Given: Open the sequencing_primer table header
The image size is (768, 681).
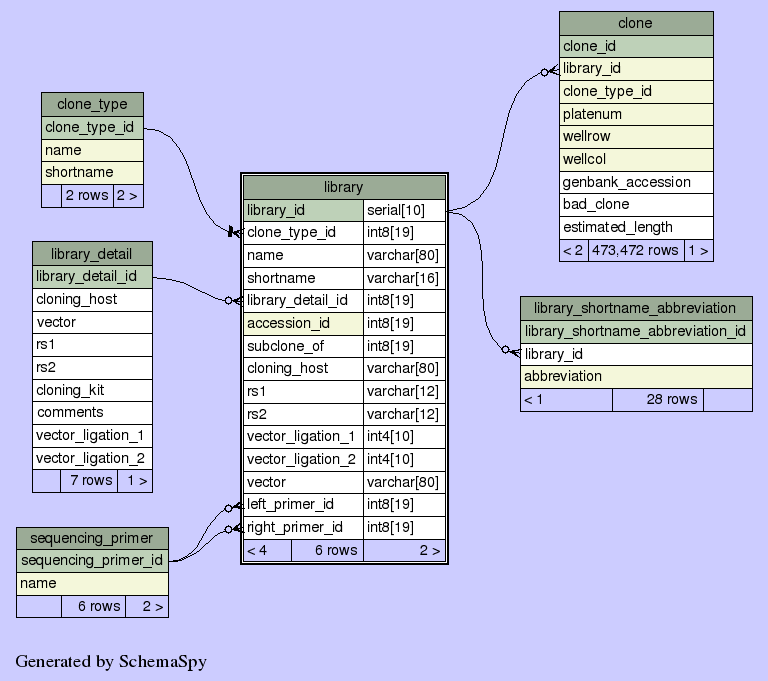Looking at the screenshot, I should point(92,538).
